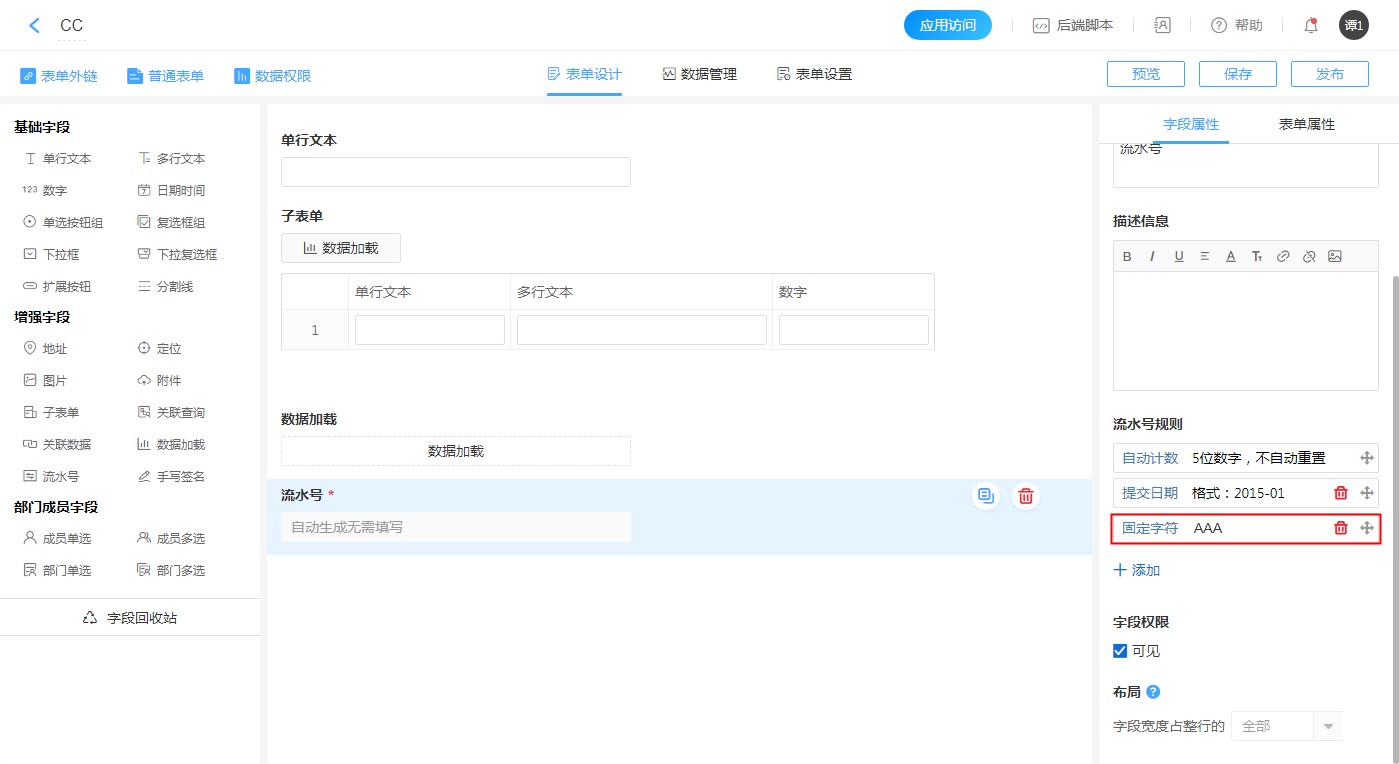Click the 单行文本 input field in form
This screenshot has height=764, width=1399.
455,172
